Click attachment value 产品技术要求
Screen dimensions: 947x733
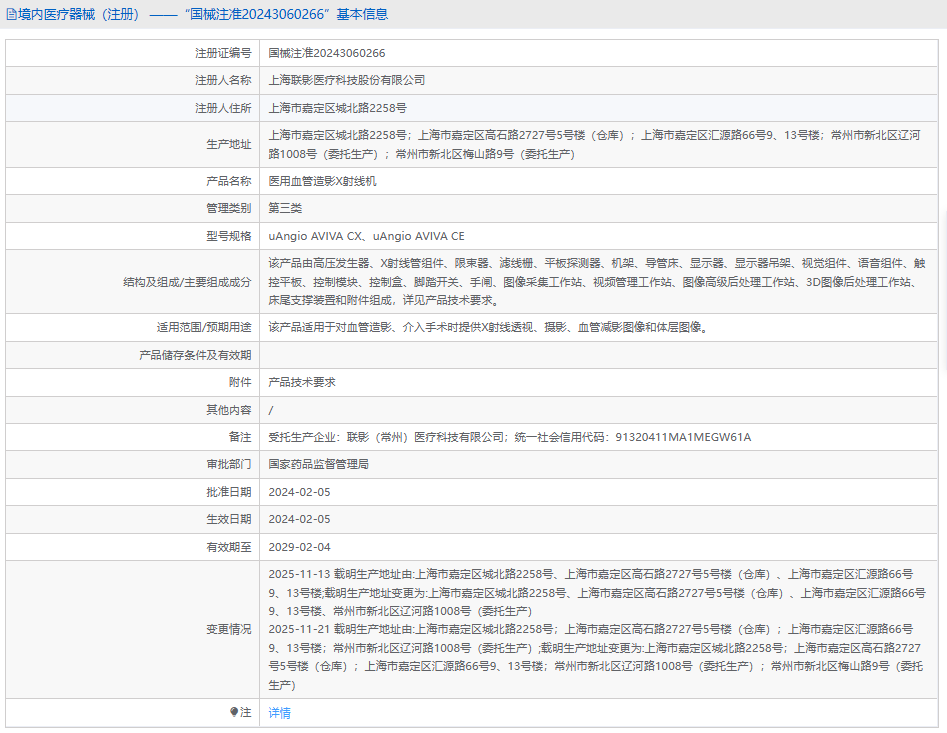(x=302, y=382)
